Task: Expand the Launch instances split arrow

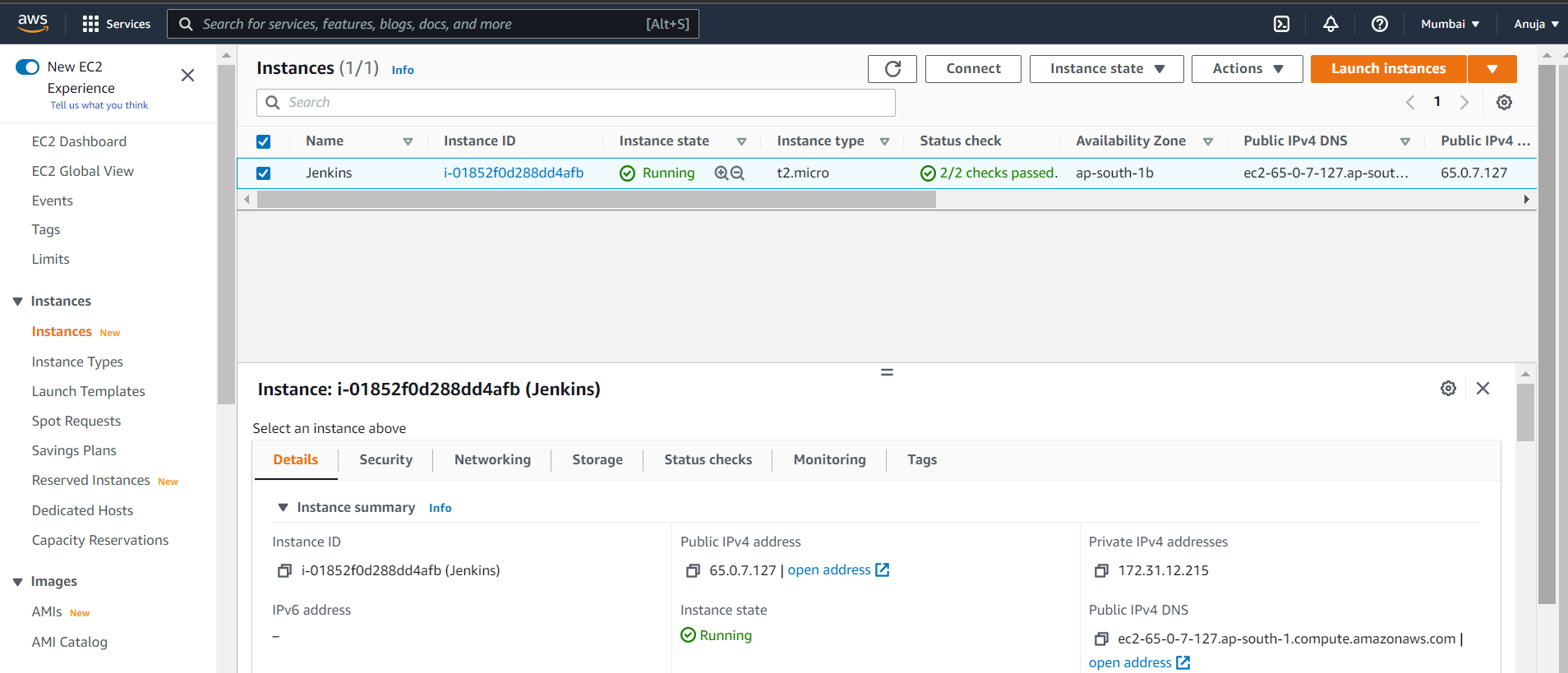Action: click(1492, 69)
